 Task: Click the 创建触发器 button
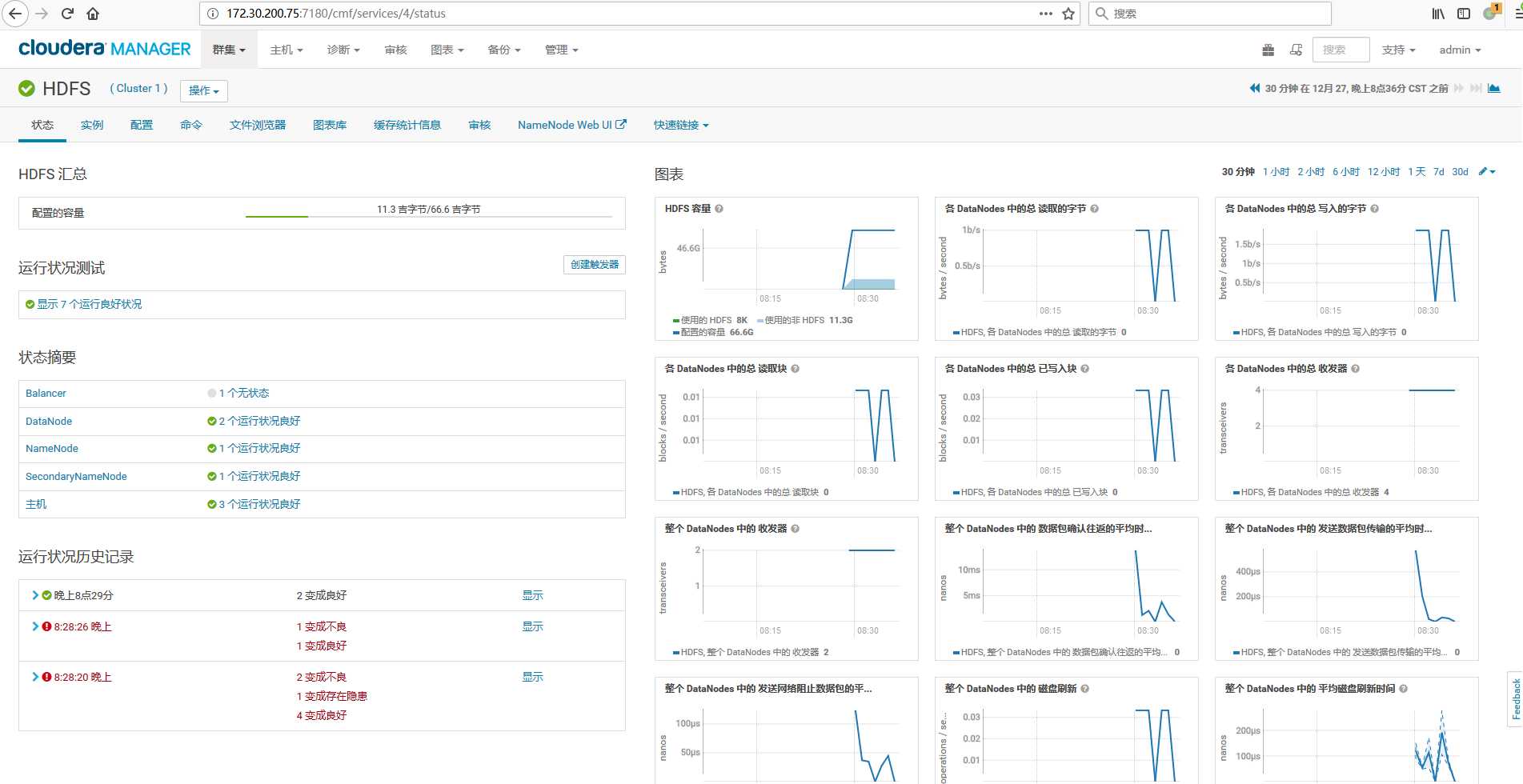click(595, 265)
